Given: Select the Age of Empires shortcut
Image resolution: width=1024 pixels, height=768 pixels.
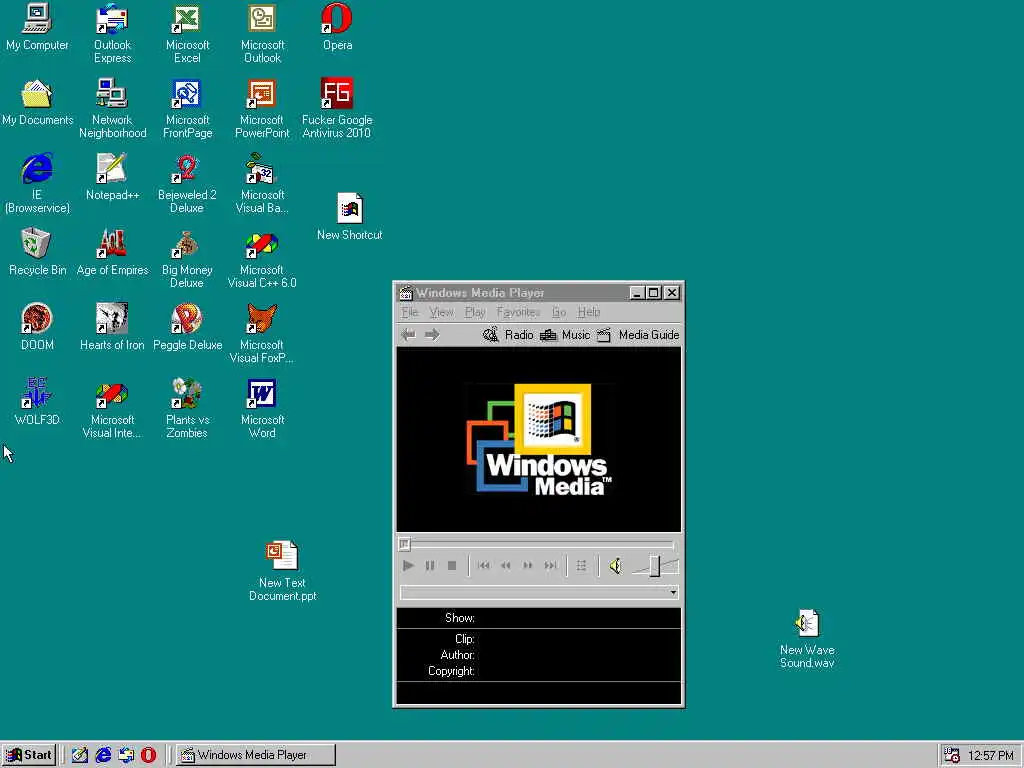Looking at the screenshot, I should pyautogui.click(x=112, y=251).
